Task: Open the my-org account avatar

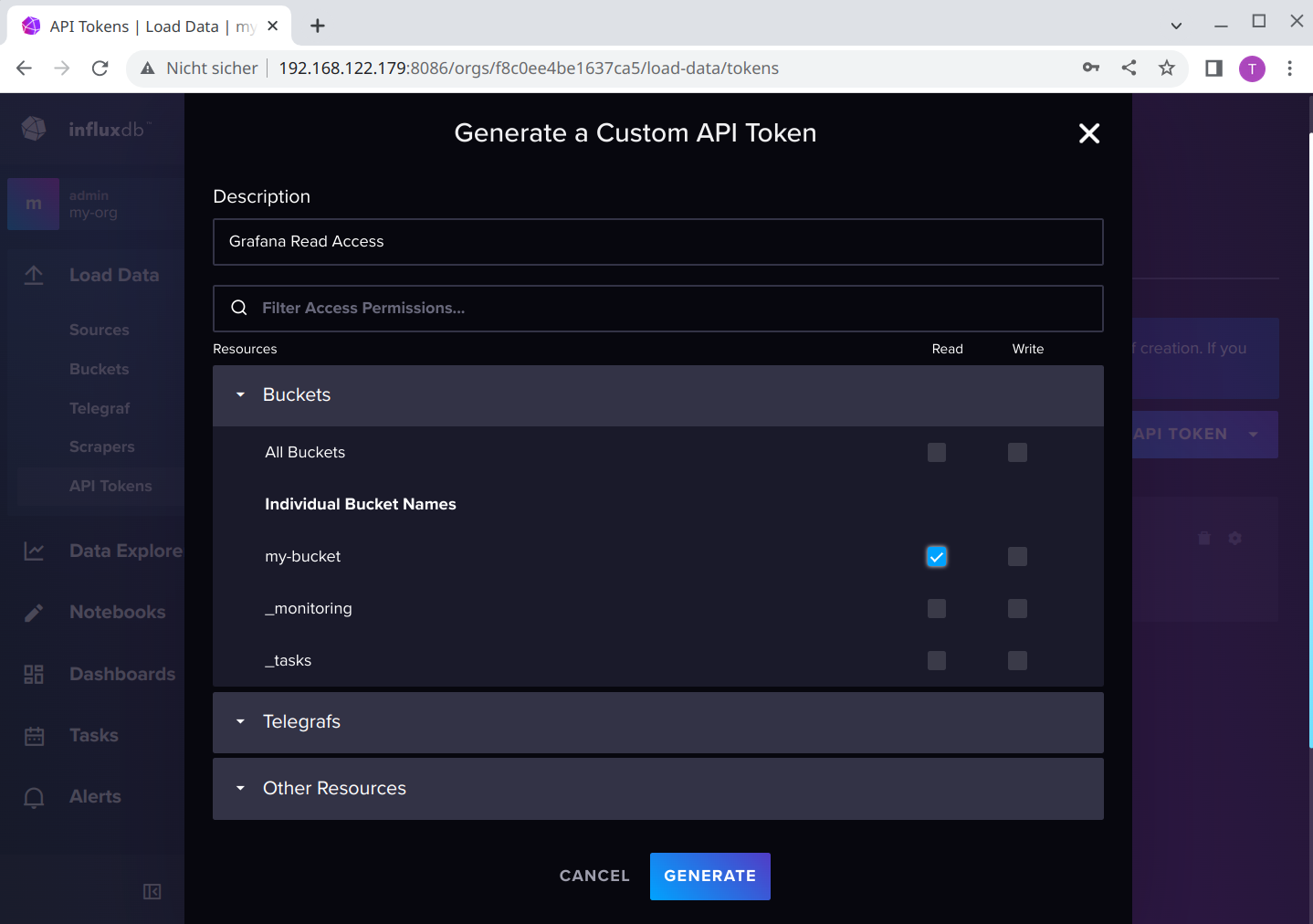Action: point(34,205)
